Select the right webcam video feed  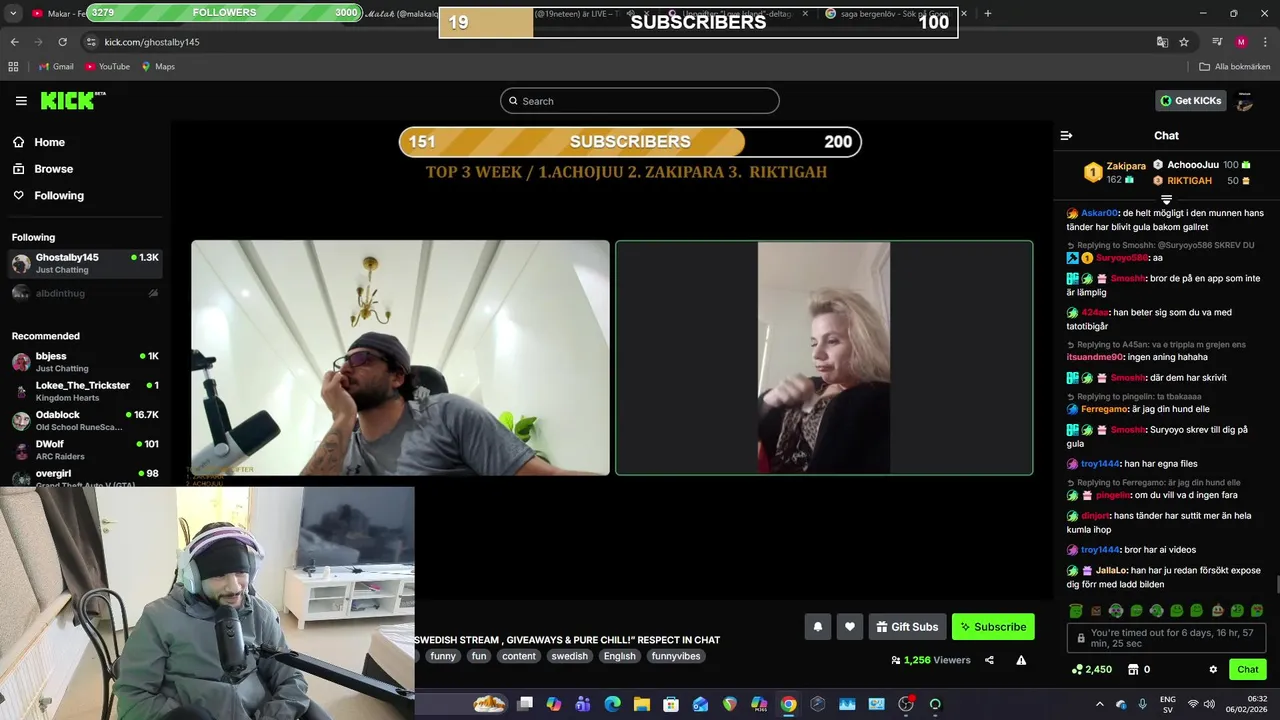(x=824, y=358)
